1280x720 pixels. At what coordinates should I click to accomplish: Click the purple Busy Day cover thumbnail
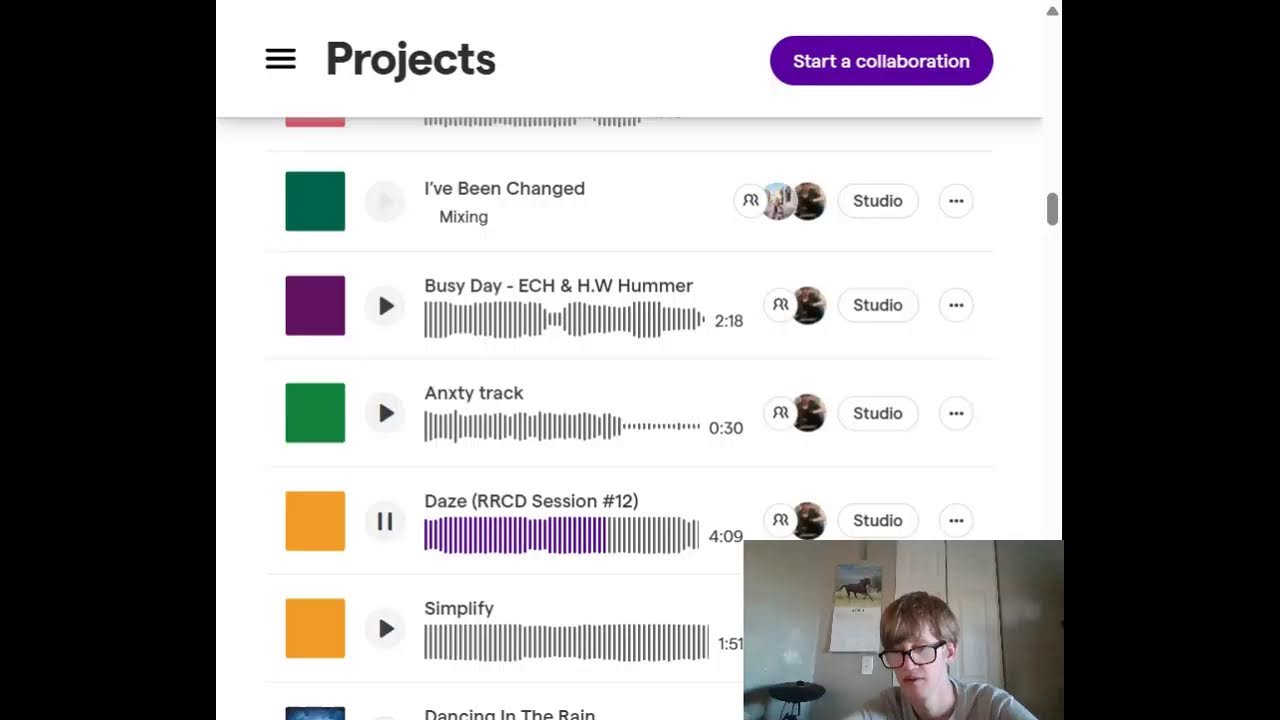click(315, 305)
